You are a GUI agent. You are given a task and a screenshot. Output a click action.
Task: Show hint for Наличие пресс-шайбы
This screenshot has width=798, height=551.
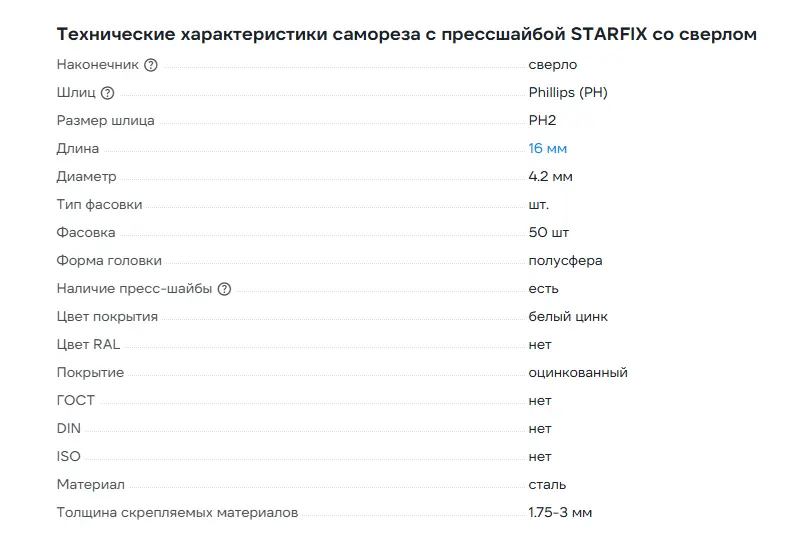224,289
